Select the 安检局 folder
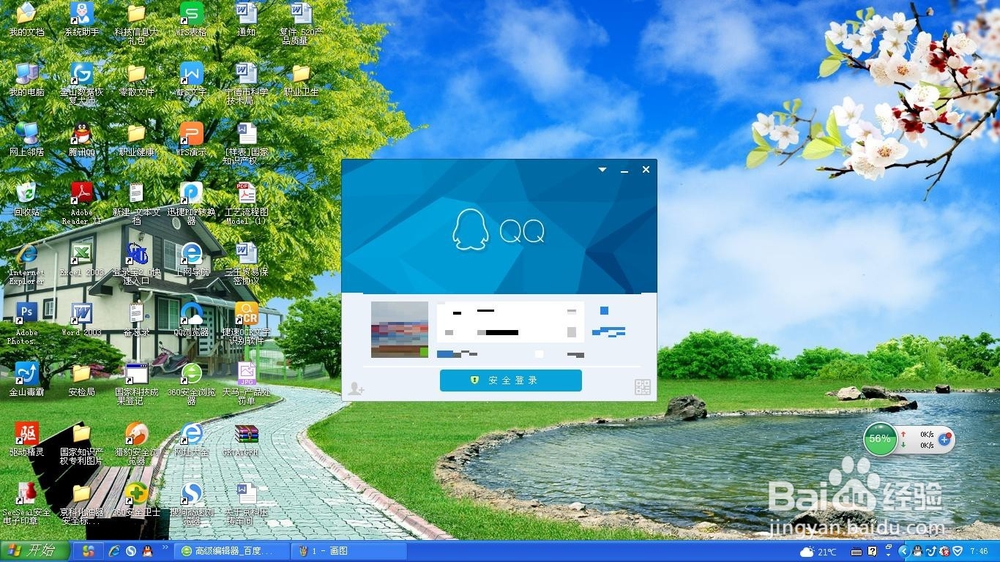This screenshot has height=562, width=1000. click(x=82, y=380)
